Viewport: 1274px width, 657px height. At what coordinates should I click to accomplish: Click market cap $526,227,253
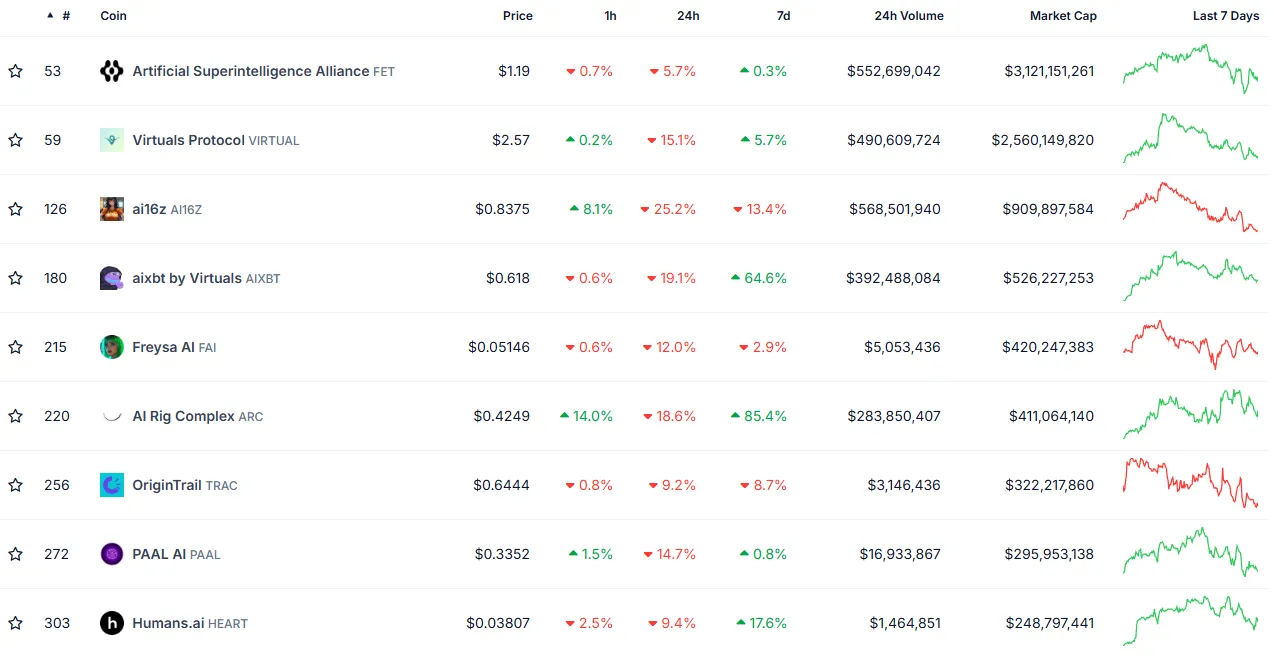[x=1049, y=278]
